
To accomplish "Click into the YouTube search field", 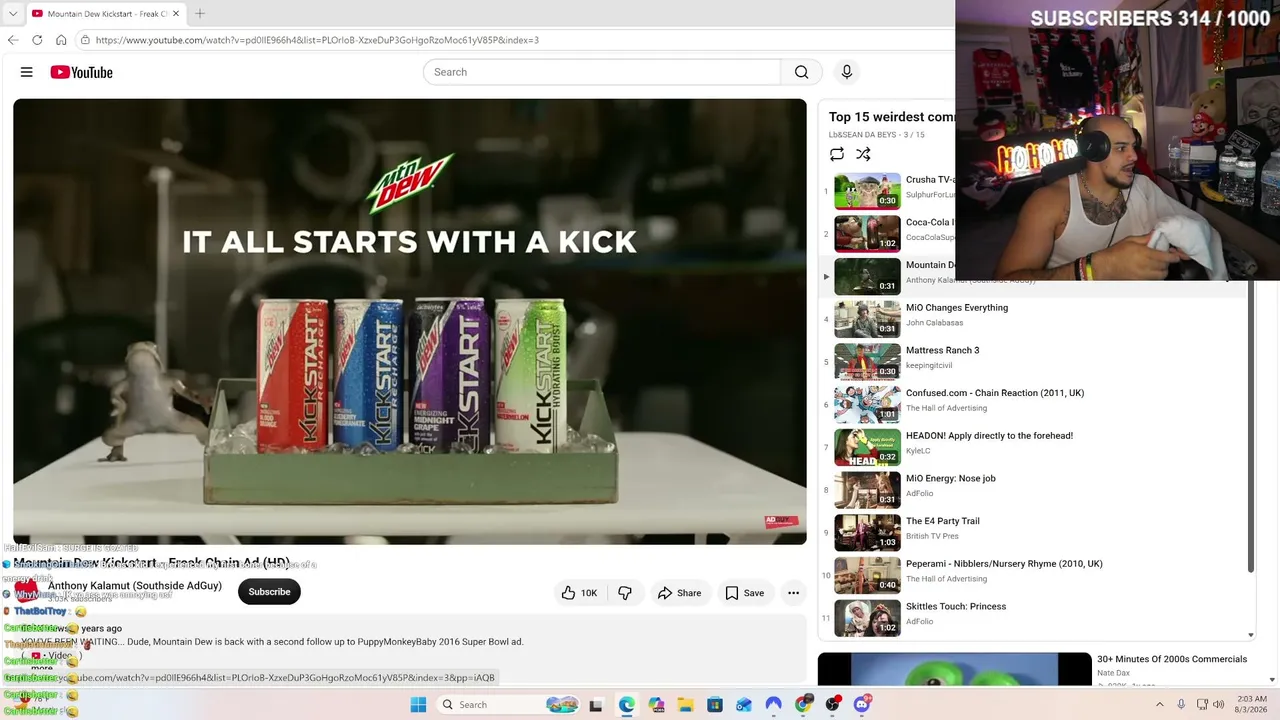I will (602, 72).
